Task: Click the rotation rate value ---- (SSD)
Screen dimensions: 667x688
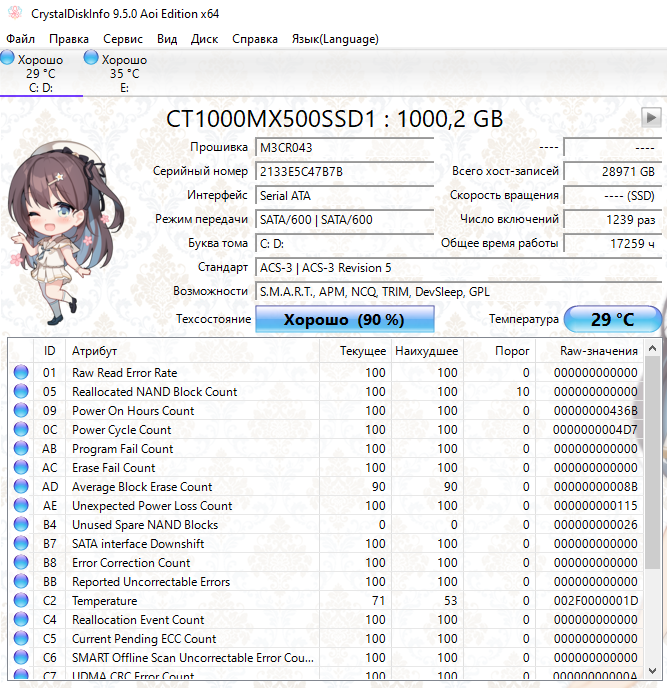Action: click(x=613, y=196)
